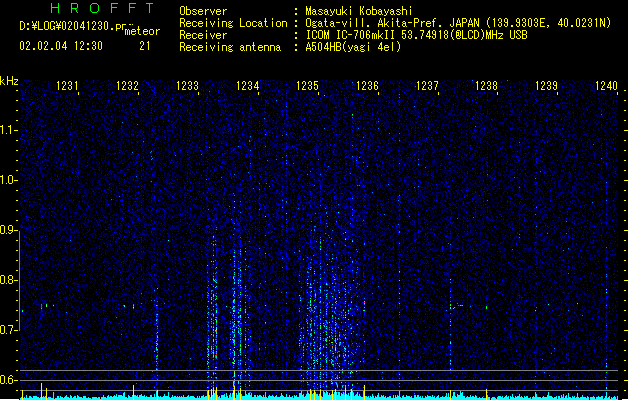The height and width of the screenshot is (400, 629).
Task: Click the Receiving antenna label
Action: (230, 47)
